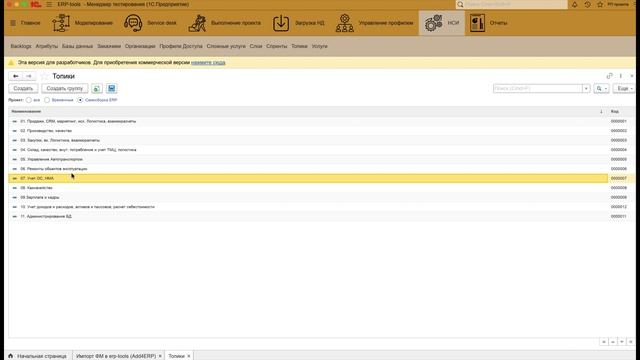
Task: Close the Топики tab at the bottom
Action: (x=189, y=356)
